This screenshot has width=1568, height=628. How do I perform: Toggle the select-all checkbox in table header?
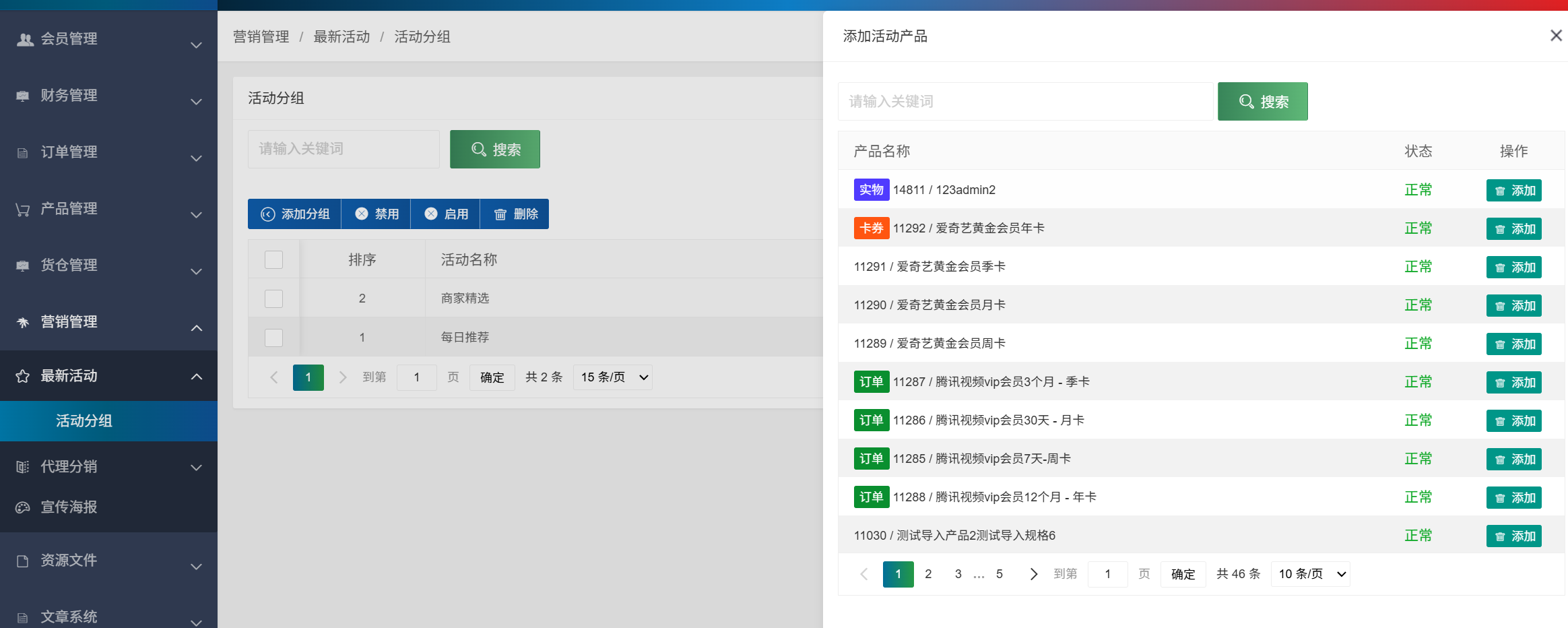click(x=273, y=260)
